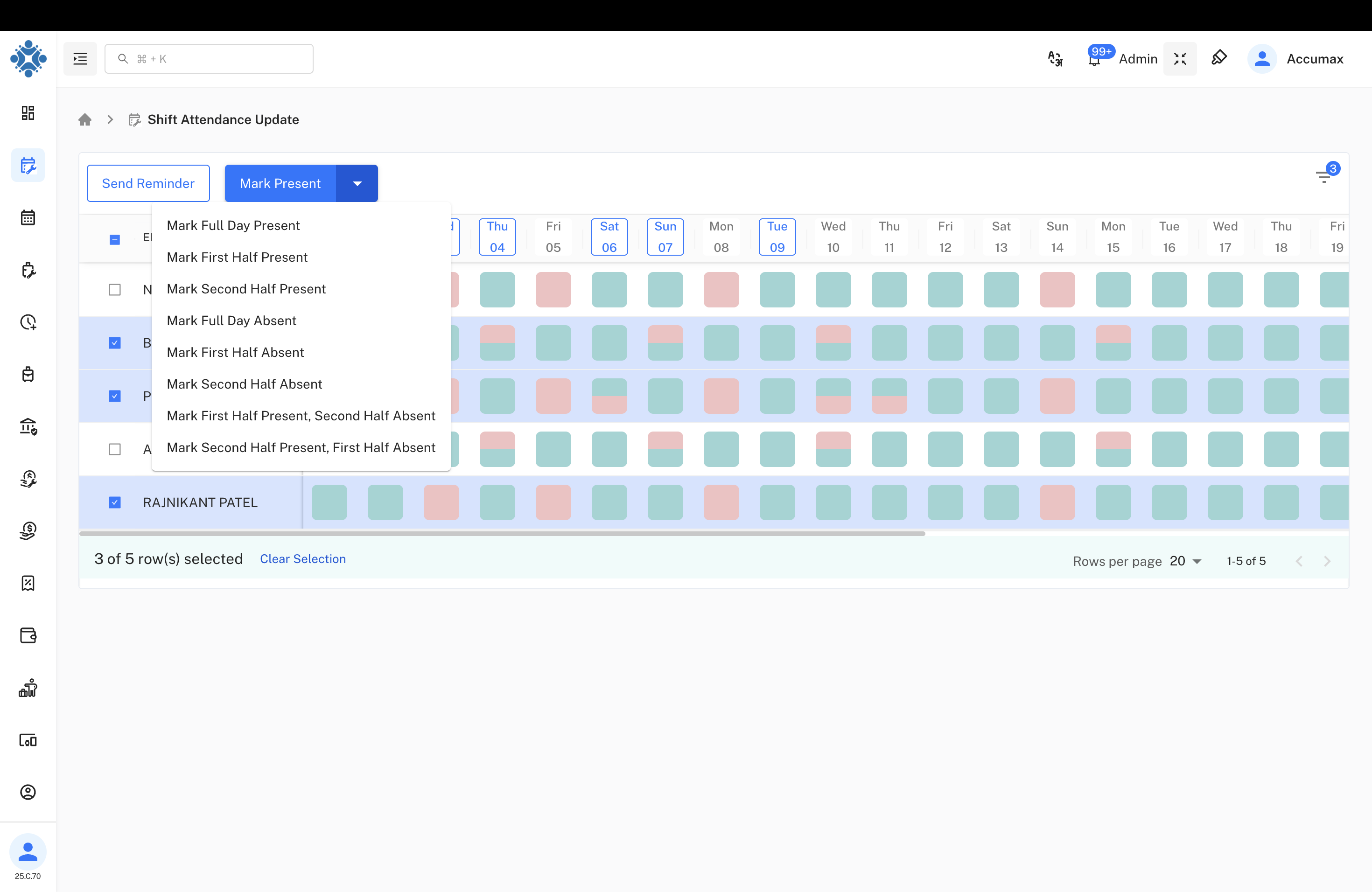Open the language translate icon
1372x892 pixels.
point(1055,59)
